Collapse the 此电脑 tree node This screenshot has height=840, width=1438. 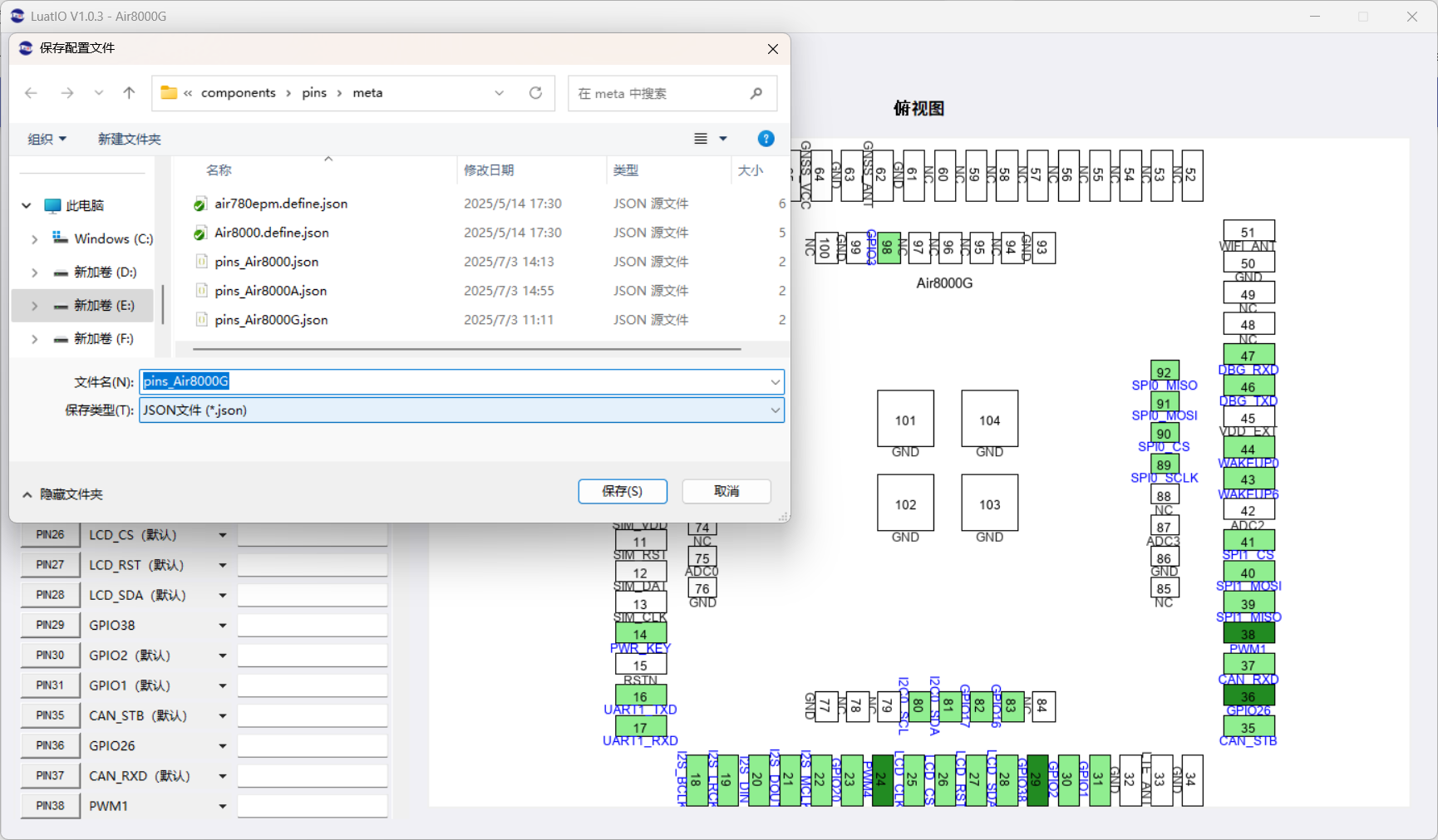[x=27, y=205]
